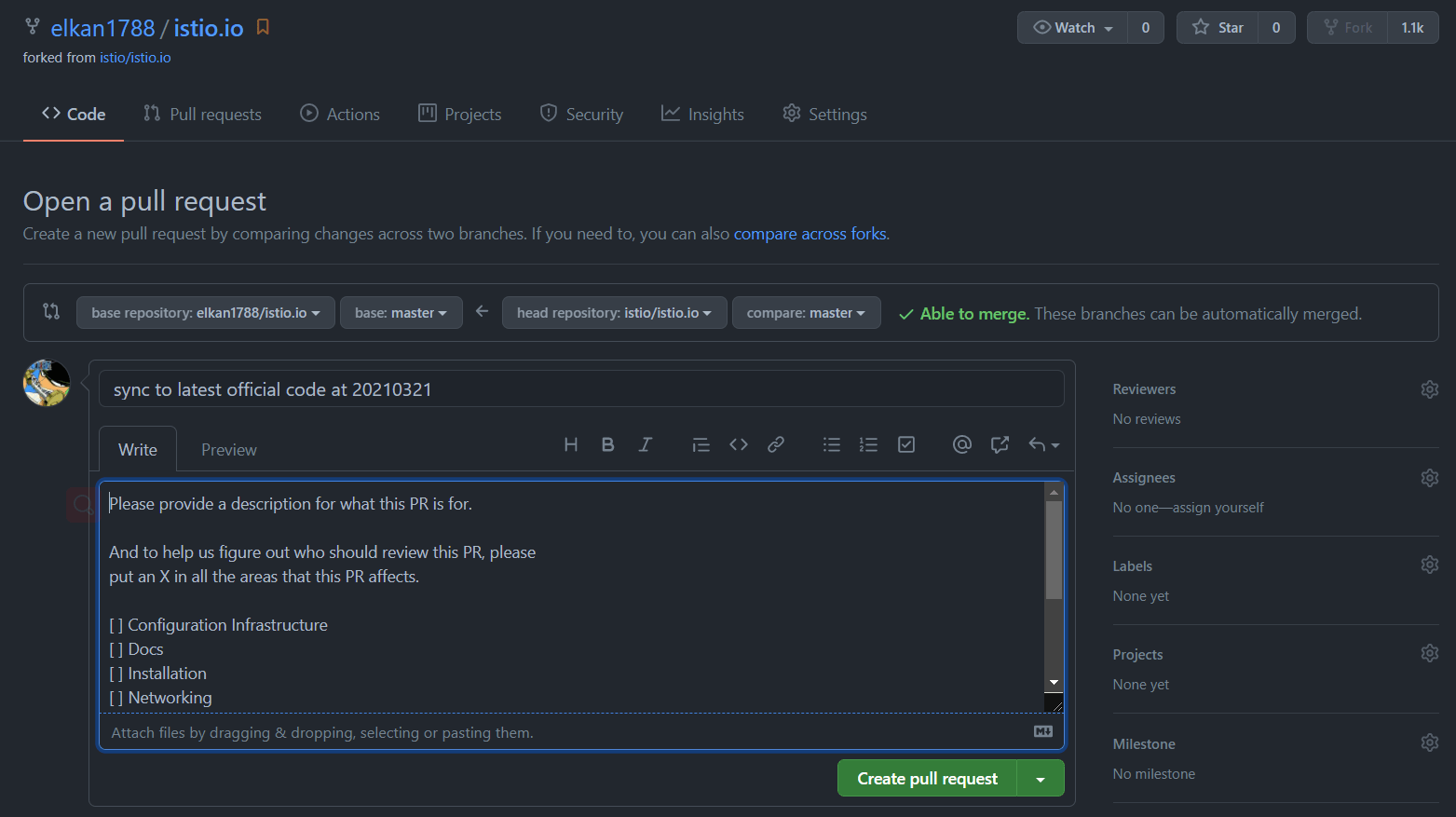Open the base repository dropdown

click(206, 313)
